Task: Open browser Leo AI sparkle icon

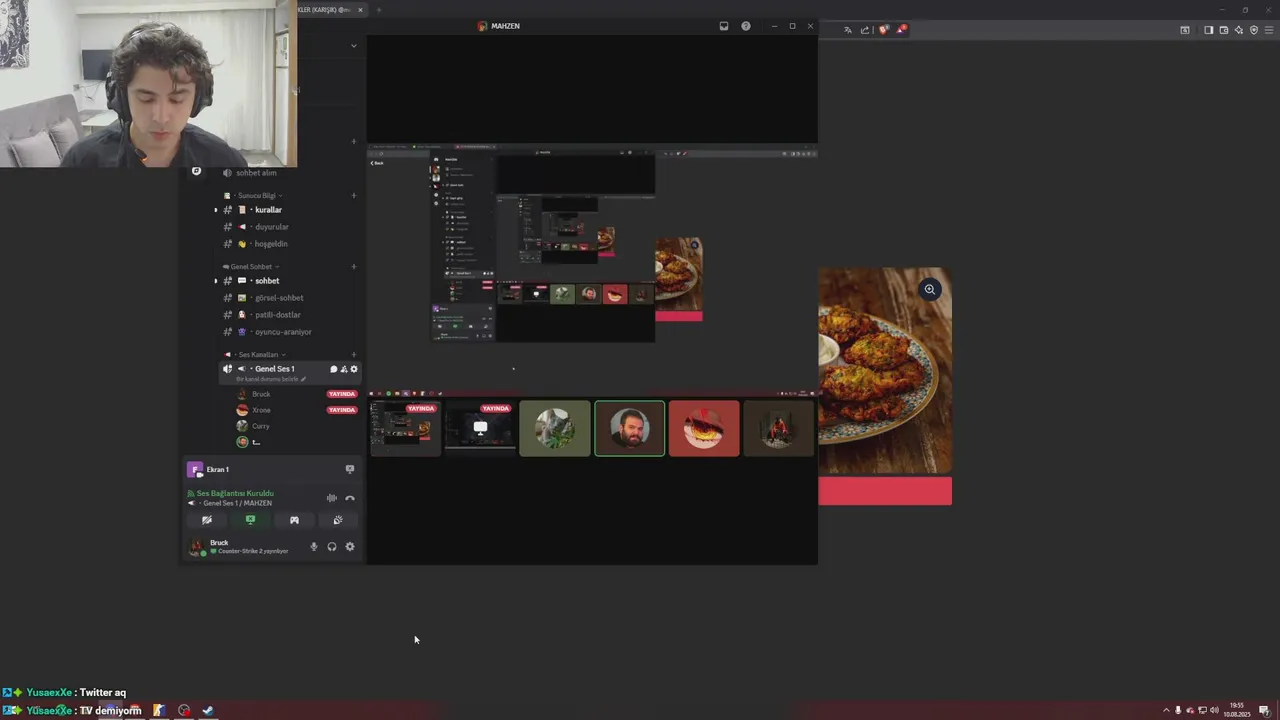Action: click(1239, 30)
